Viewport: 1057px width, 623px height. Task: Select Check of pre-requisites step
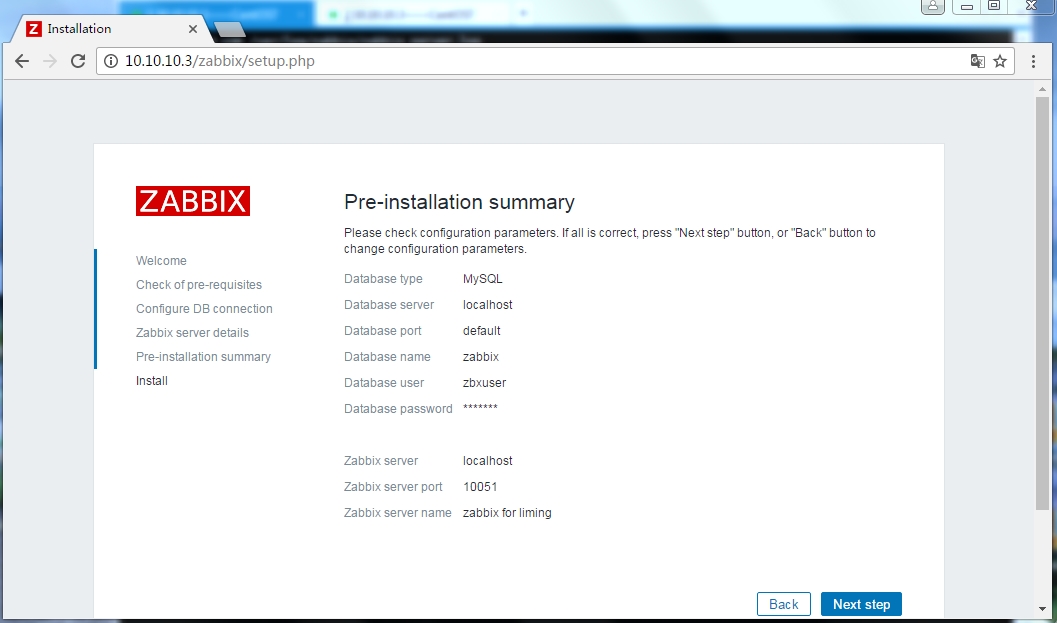pos(199,285)
